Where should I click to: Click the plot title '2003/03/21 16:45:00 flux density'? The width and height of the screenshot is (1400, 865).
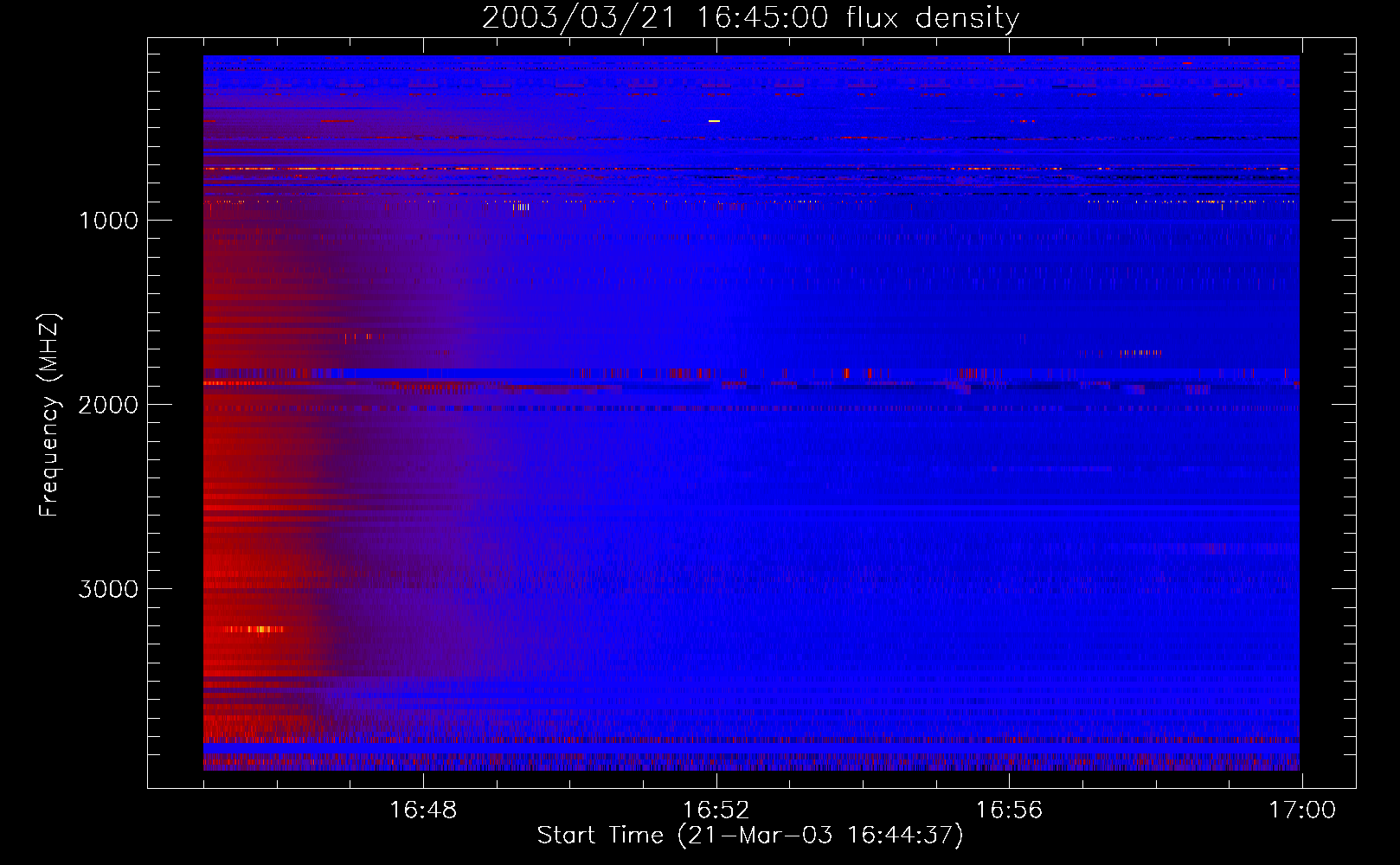click(750, 18)
